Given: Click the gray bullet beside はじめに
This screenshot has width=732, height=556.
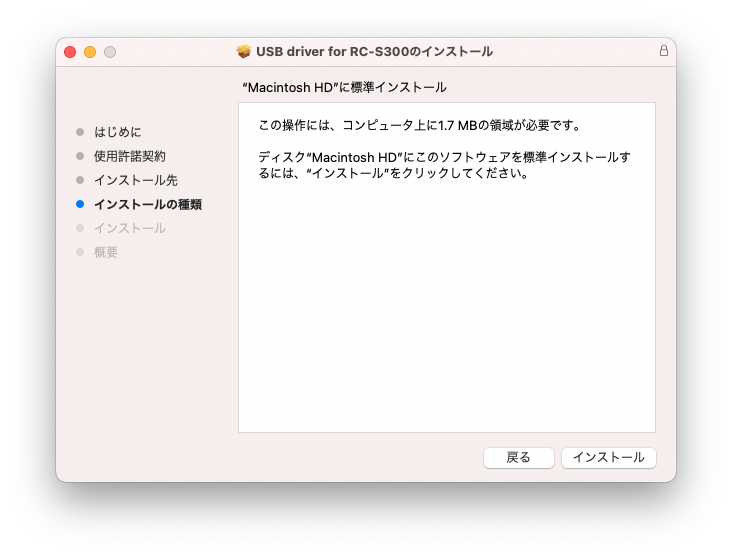Looking at the screenshot, I should (80, 132).
